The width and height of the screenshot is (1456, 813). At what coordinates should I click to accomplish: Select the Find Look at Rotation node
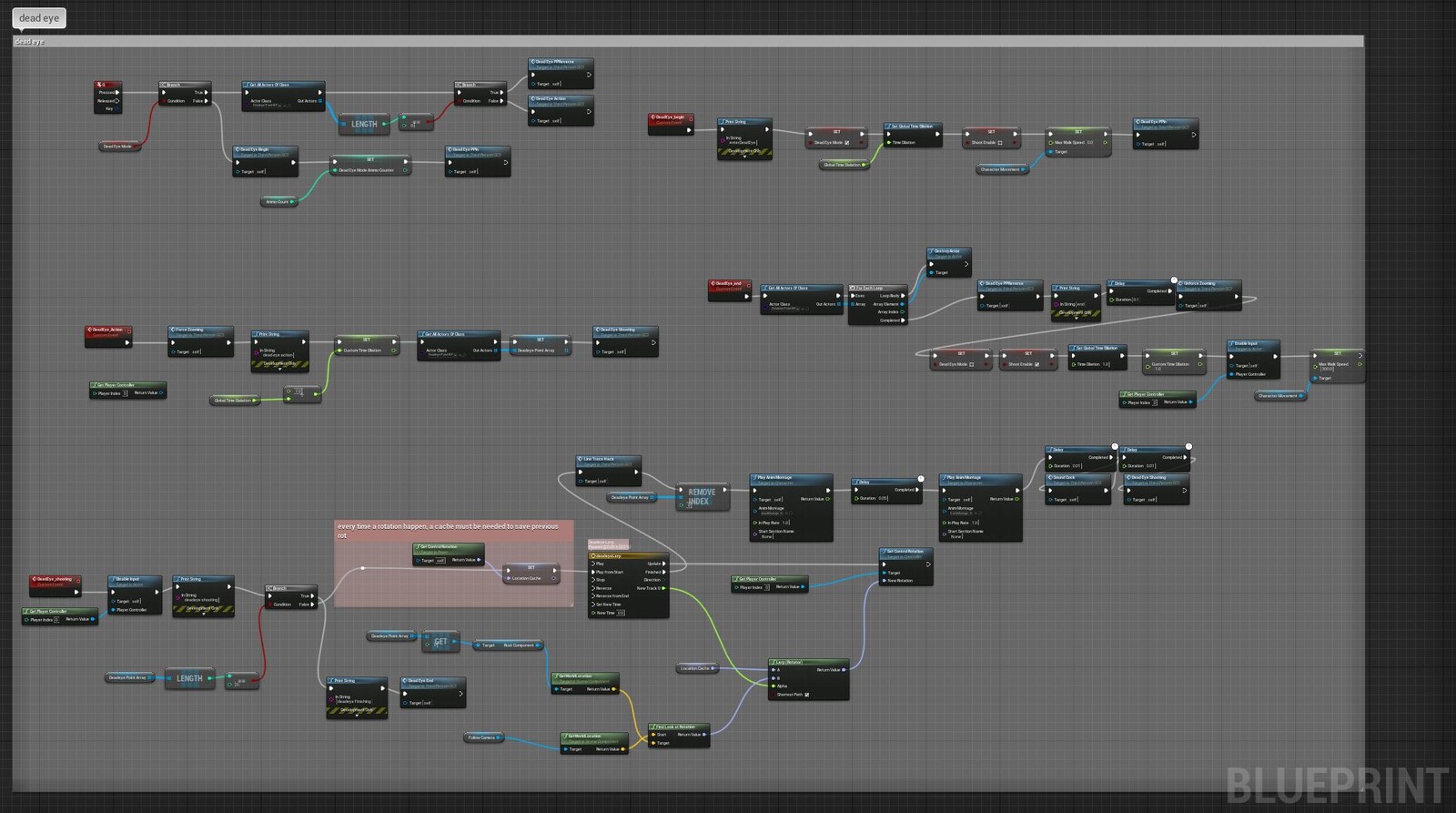[678, 735]
